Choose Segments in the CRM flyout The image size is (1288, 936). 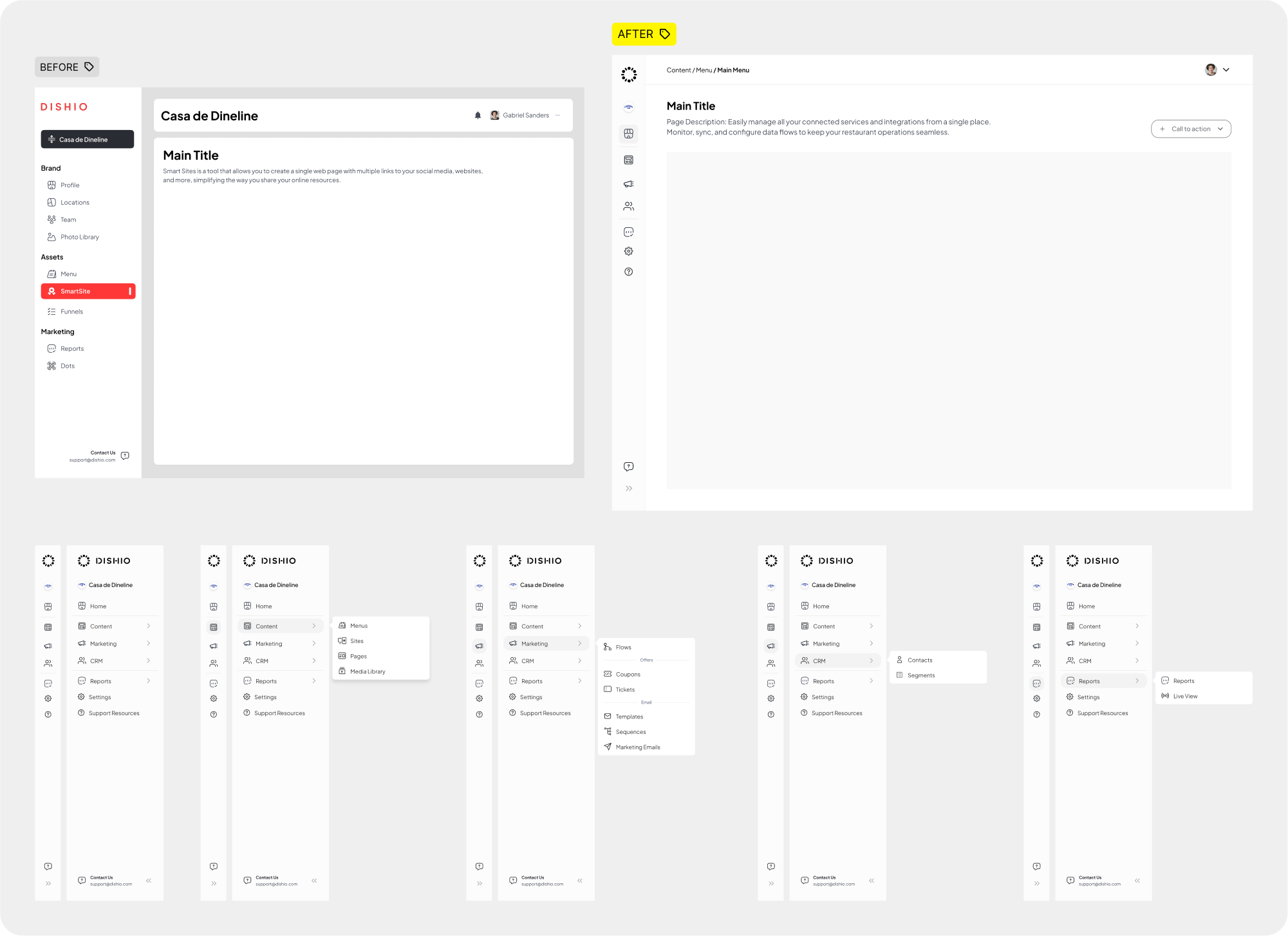tap(920, 675)
